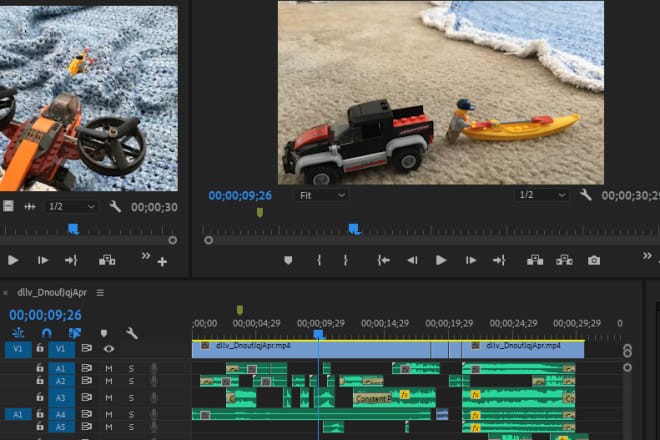Mute track A2
This screenshot has width=660, height=440.
pyautogui.click(x=109, y=381)
